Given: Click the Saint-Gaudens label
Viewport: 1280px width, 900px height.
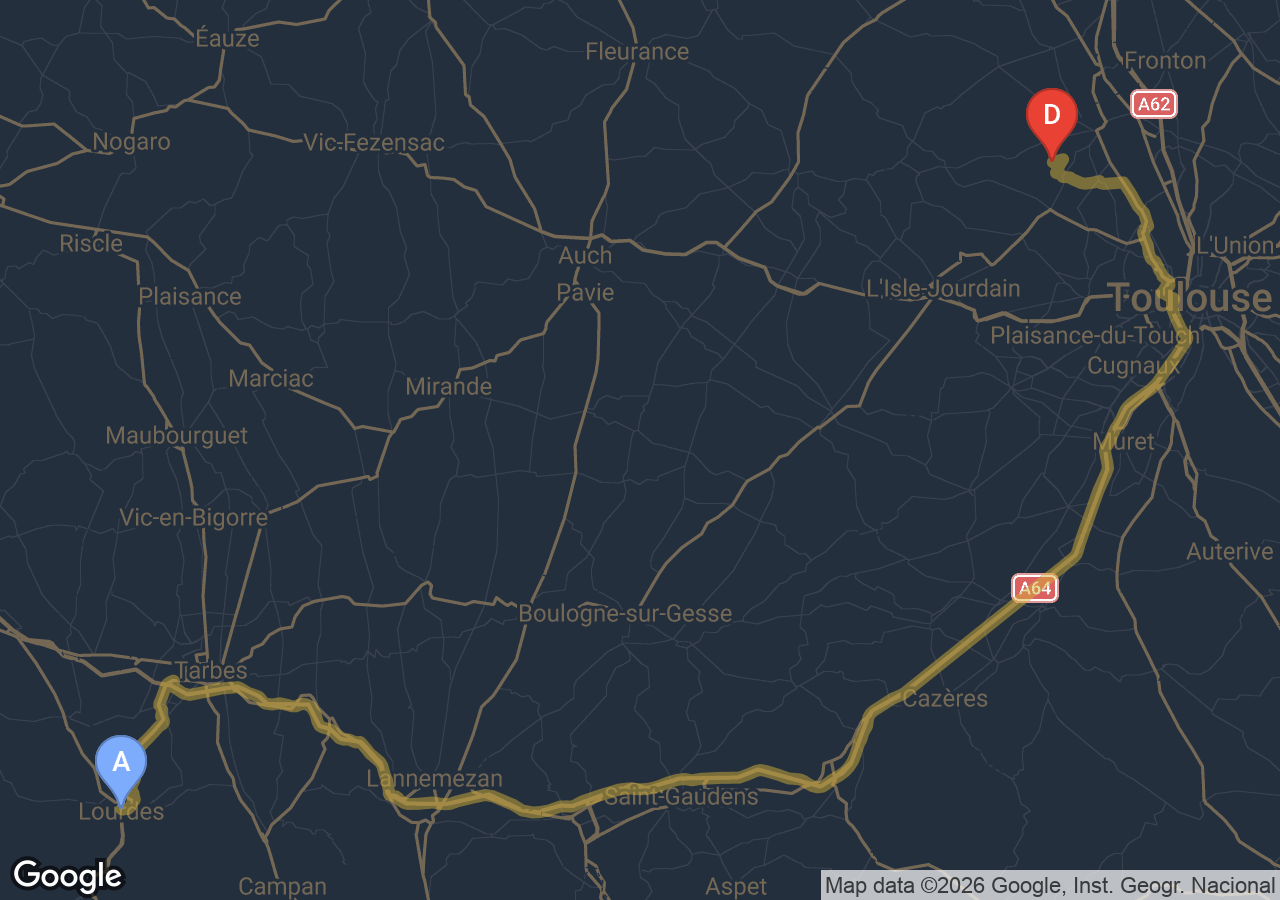Looking at the screenshot, I should coord(681,797).
